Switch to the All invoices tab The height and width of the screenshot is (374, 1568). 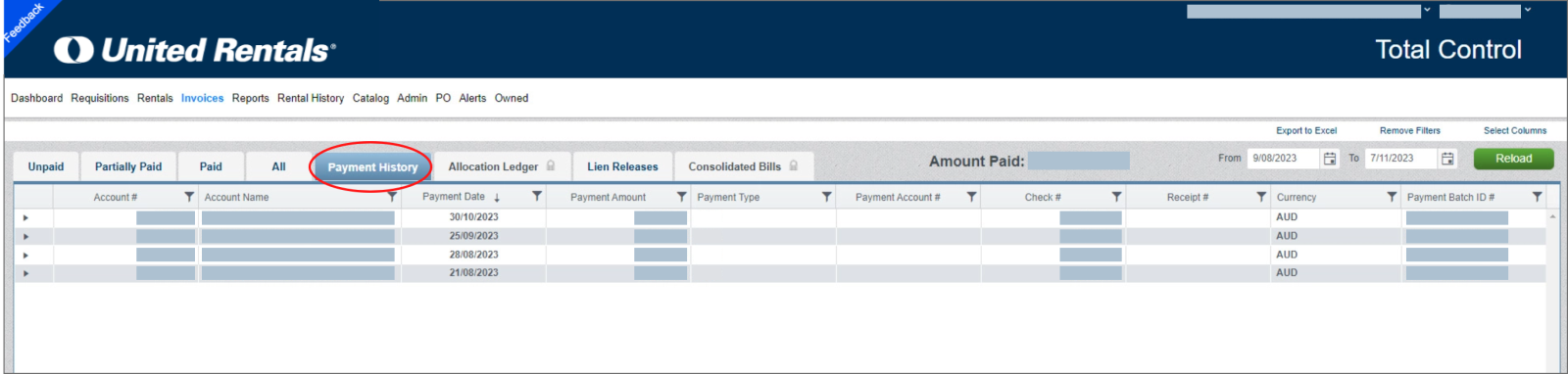click(x=278, y=166)
